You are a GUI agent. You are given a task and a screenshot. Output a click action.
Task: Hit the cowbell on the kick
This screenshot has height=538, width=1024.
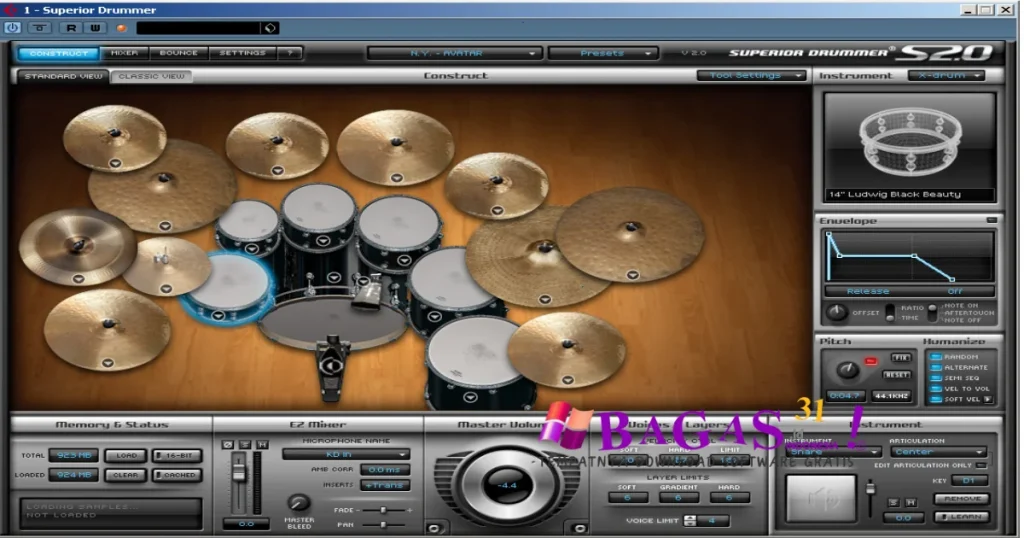(x=368, y=293)
